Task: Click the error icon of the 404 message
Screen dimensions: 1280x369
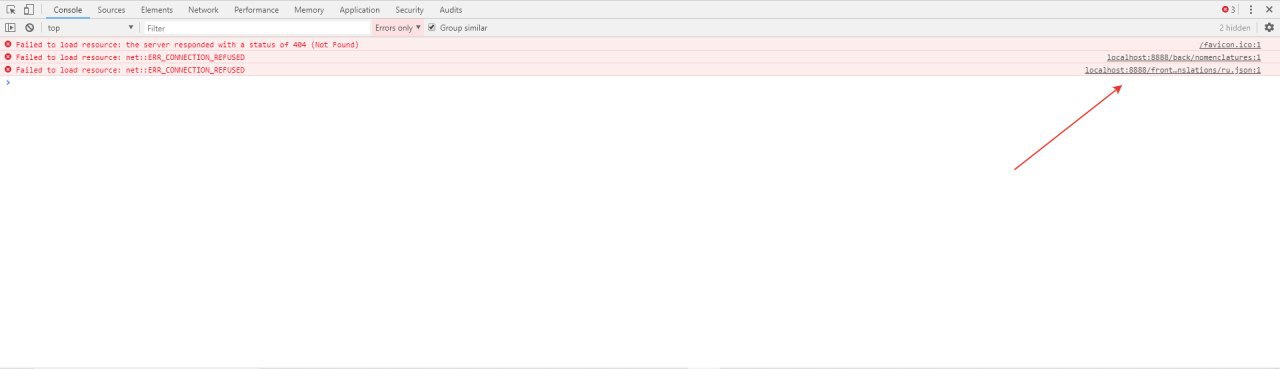Action: 8,45
